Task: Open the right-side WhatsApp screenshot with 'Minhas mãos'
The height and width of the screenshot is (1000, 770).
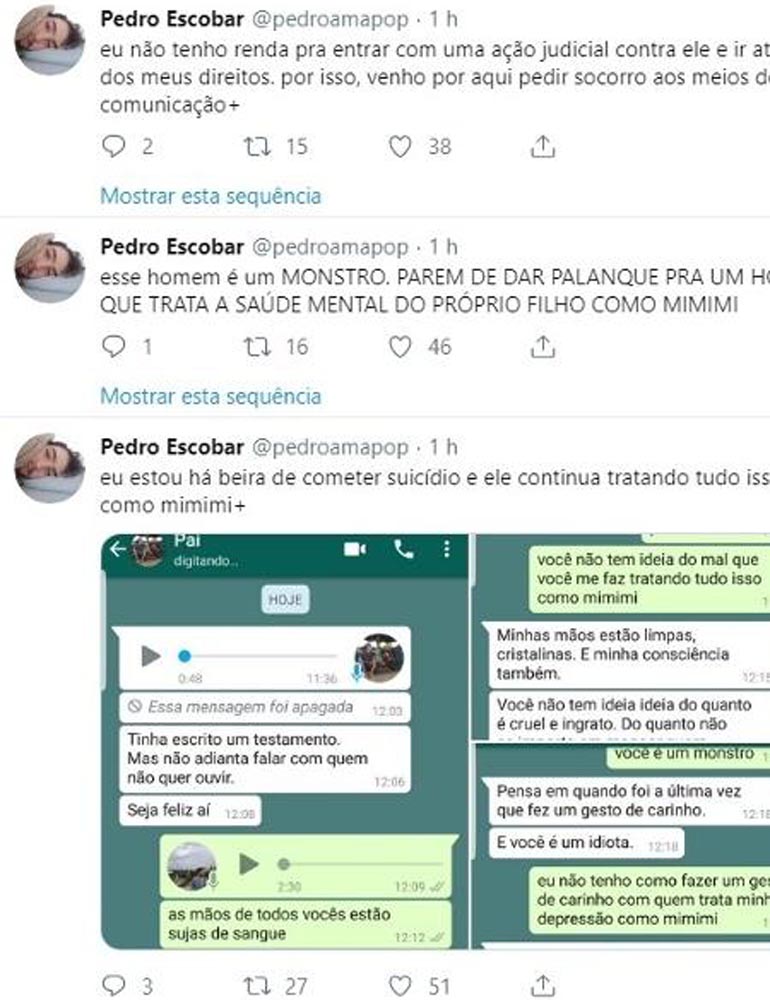Action: tap(621, 638)
